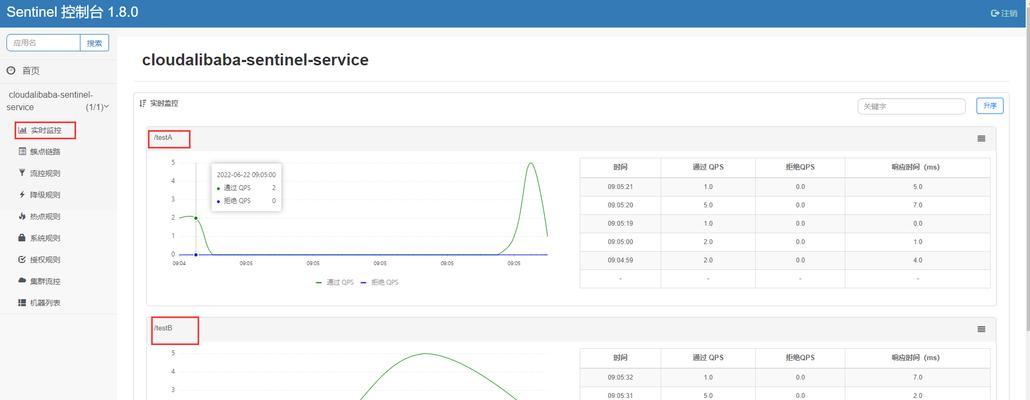Select the 09:05:21 time cell
The height and width of the screenshot is (400, 1030).
point(620,187)
